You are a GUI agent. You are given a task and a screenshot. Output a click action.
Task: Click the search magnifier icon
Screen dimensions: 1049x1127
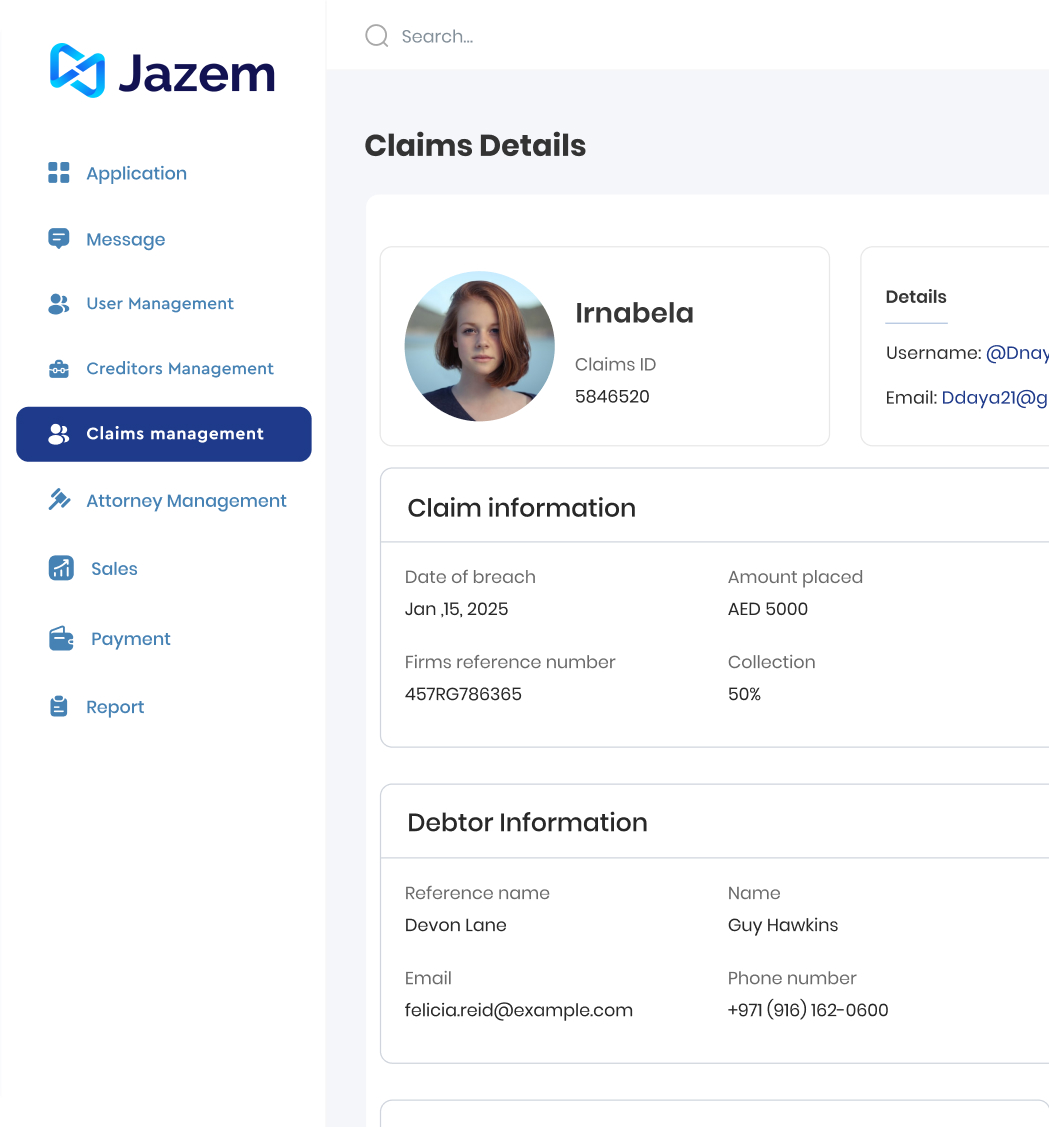pyautogui.click(x=377, y=35)
